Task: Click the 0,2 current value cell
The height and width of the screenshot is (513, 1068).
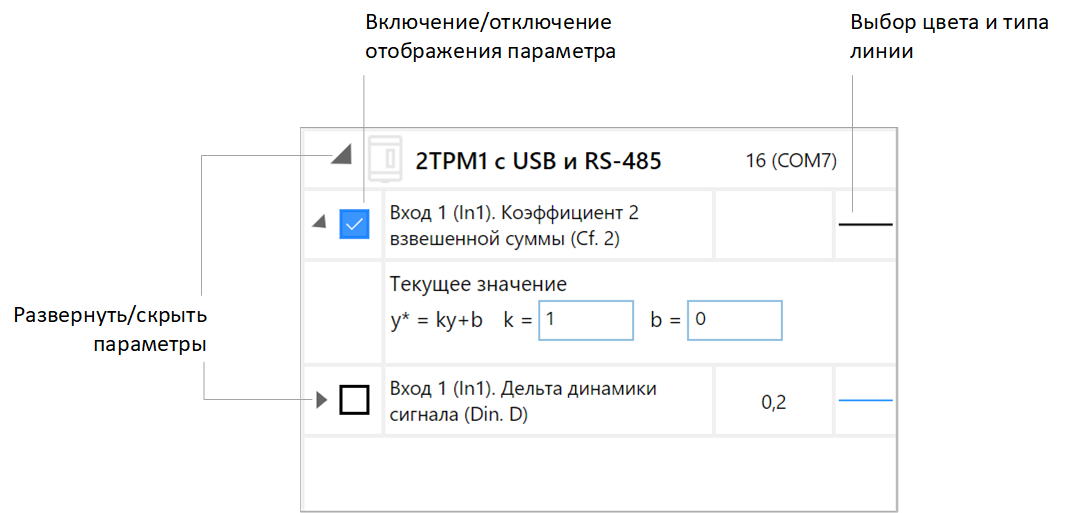Action: [773, 402]
